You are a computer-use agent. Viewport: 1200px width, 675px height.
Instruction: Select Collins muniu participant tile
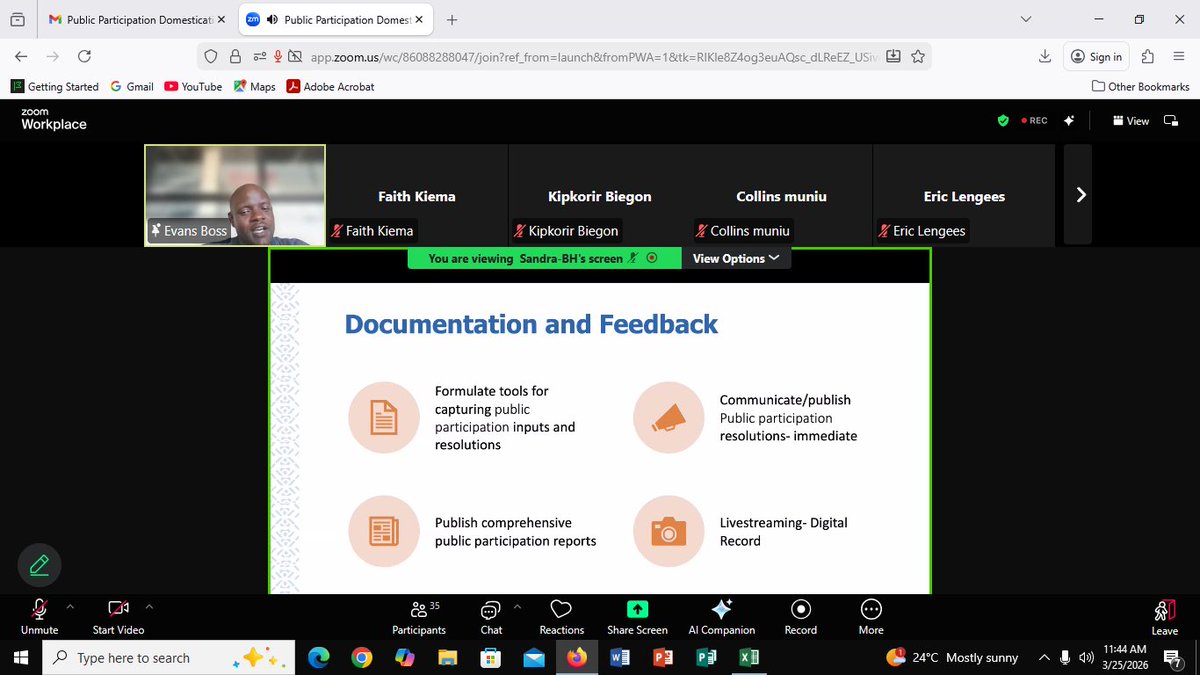coord(781,195)
